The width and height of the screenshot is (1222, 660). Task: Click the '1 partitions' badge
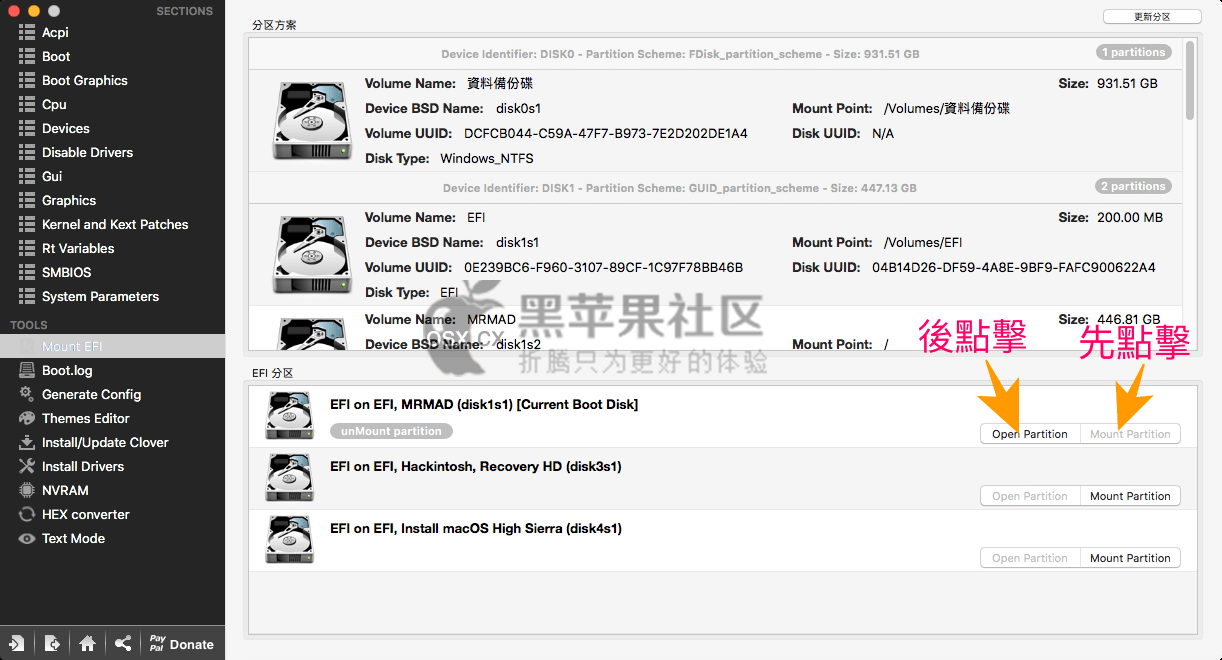tap(1133, 52)
